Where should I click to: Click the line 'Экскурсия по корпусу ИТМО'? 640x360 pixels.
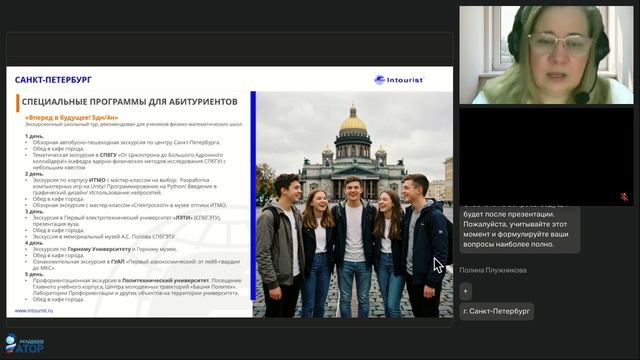(125, 186)
